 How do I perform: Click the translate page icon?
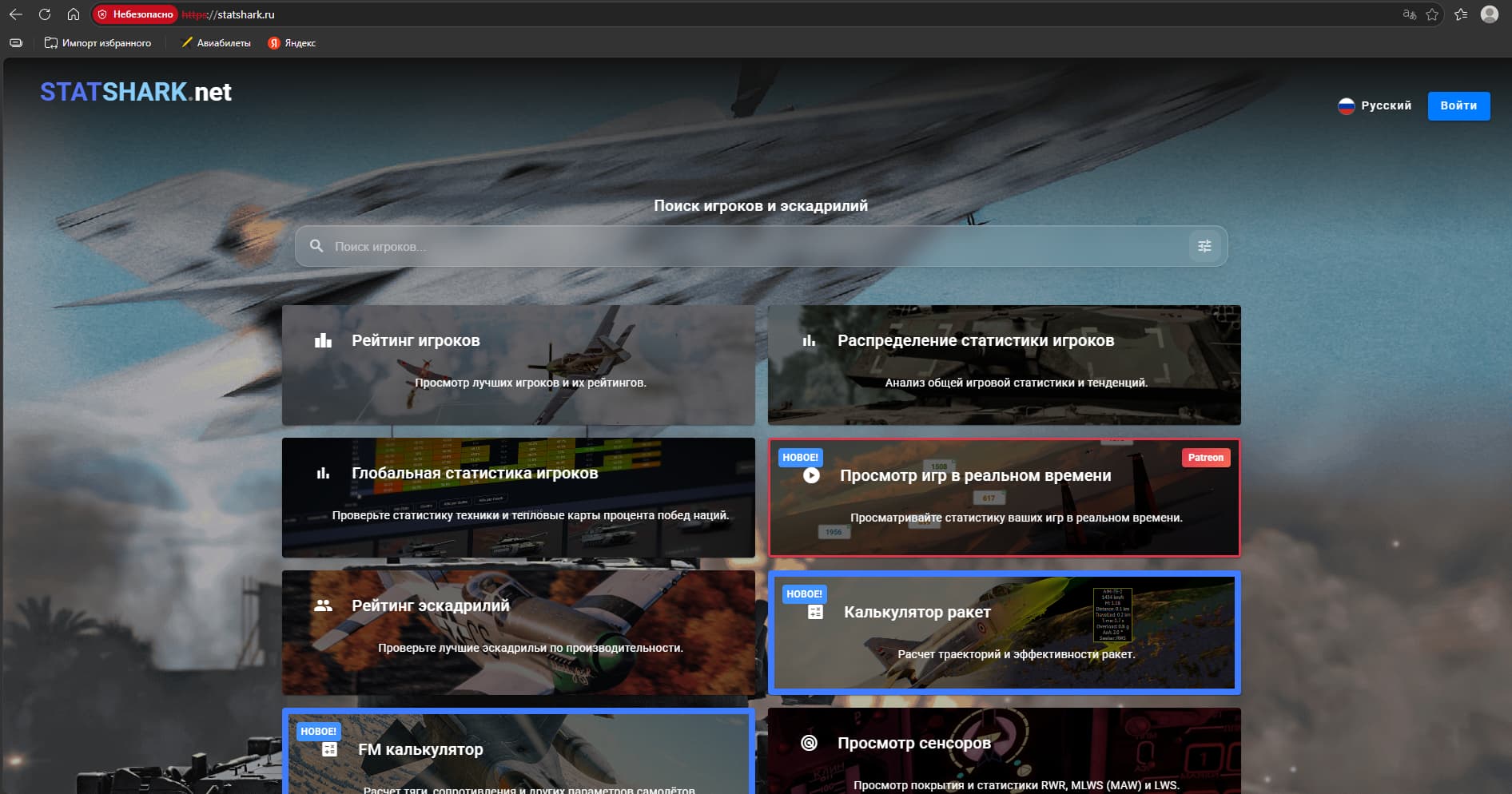click(x=1409, y=14)
